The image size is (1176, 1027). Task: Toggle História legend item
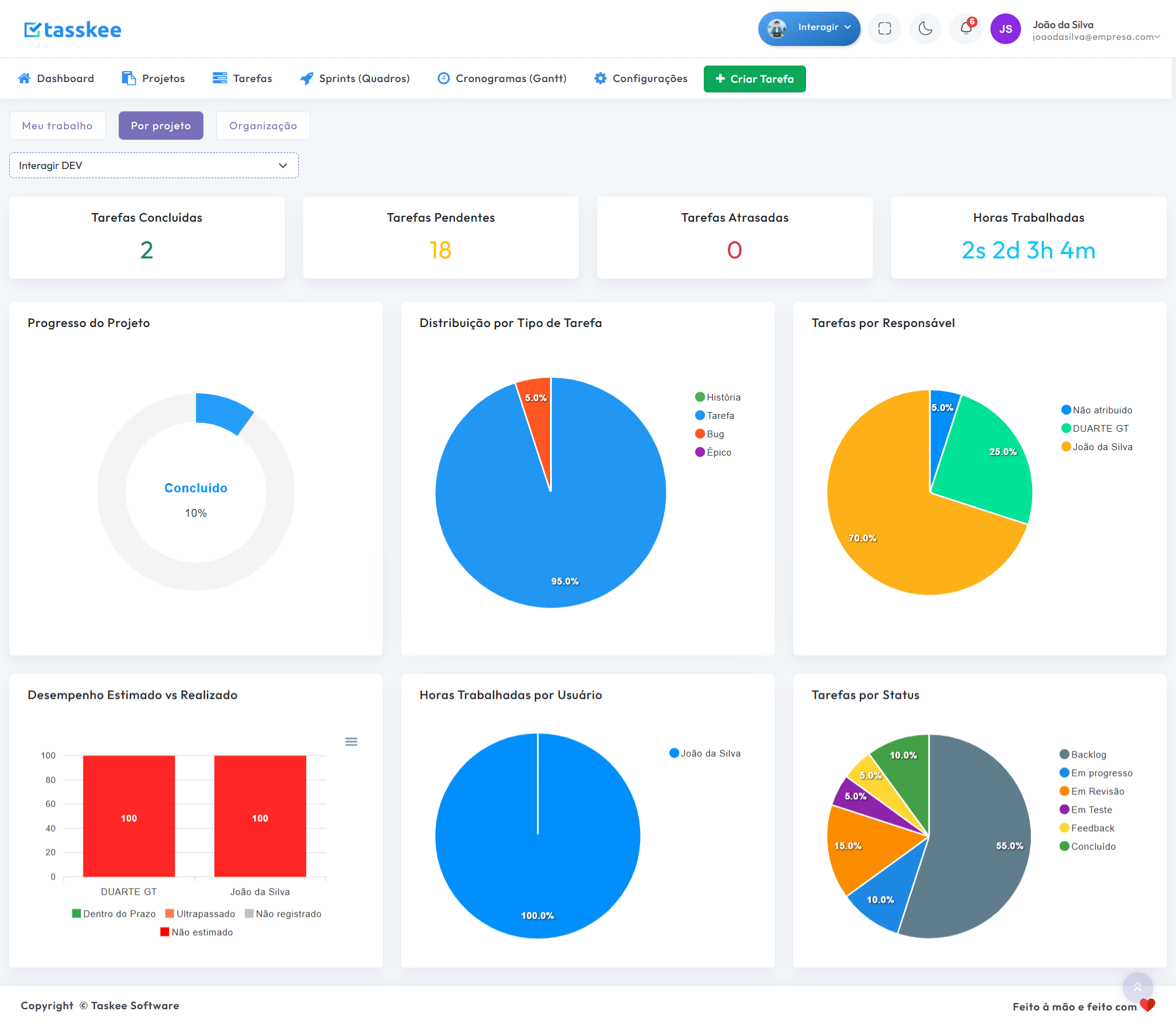tap(718, 397)
